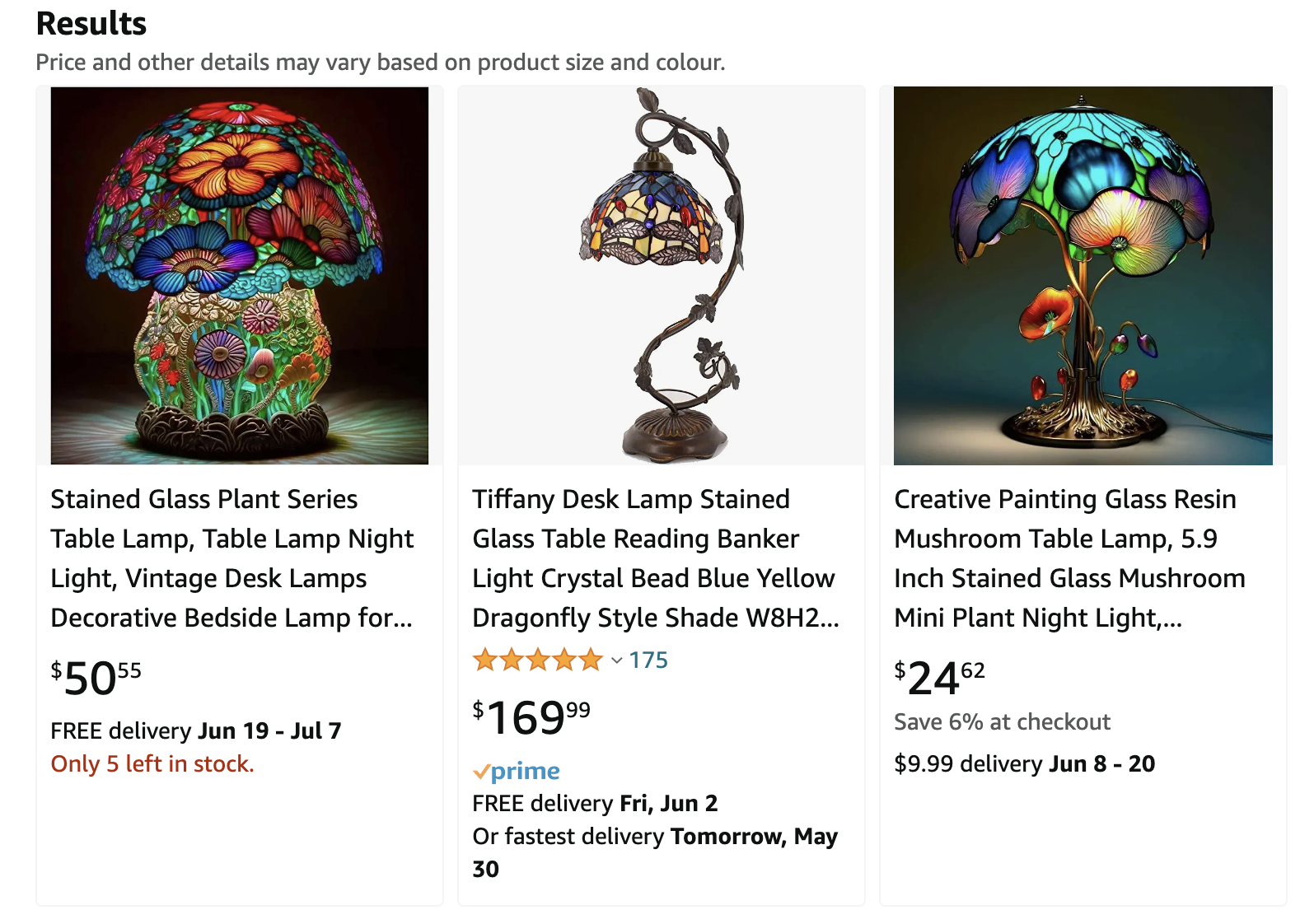Click FREE delivery Jun 19 - Jul 7 text
Screen dimensions: 1300x924
[x=196, y=730]
